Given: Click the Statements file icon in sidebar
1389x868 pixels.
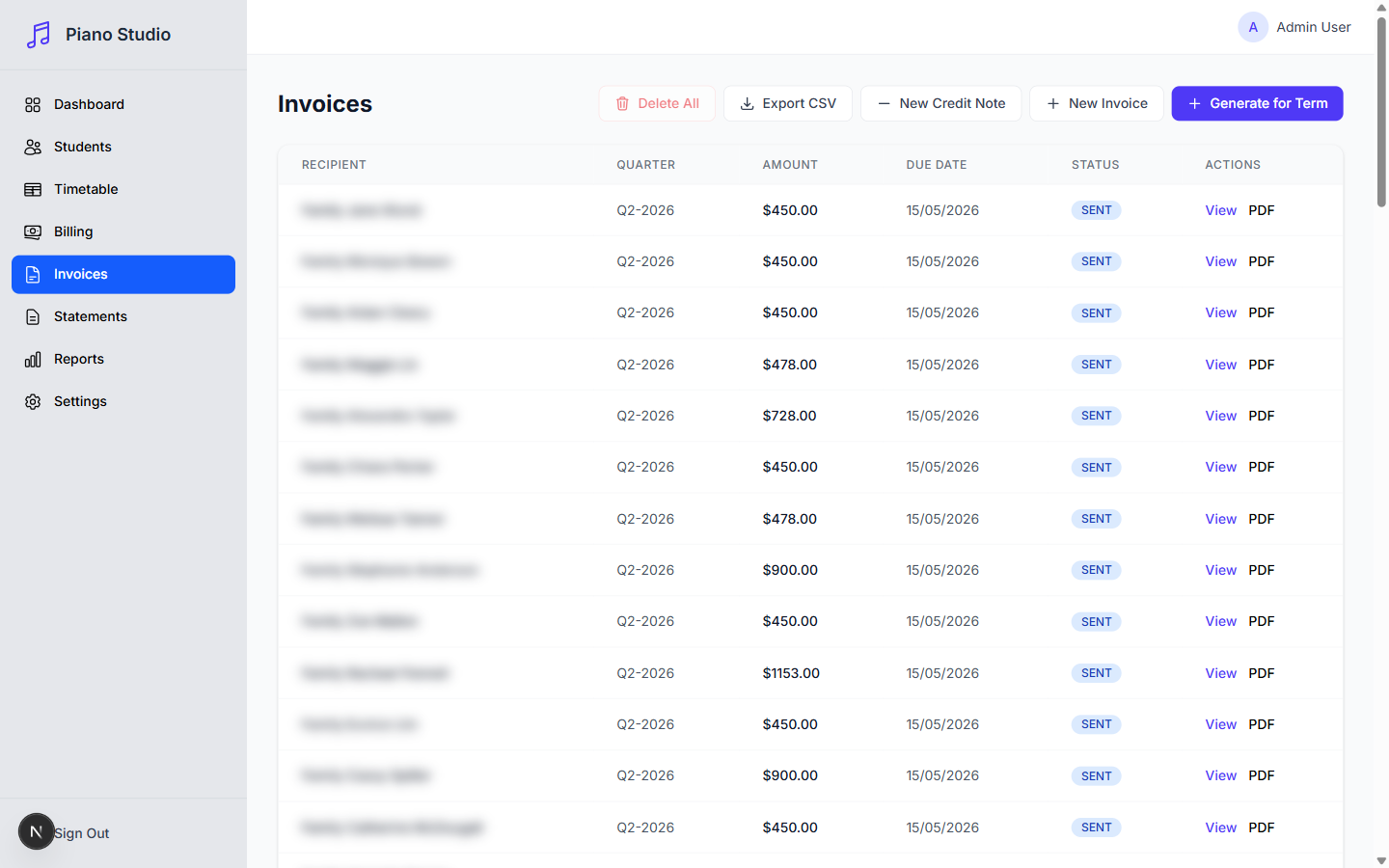Looking at the screenshot, I should (x=33, y=316).
